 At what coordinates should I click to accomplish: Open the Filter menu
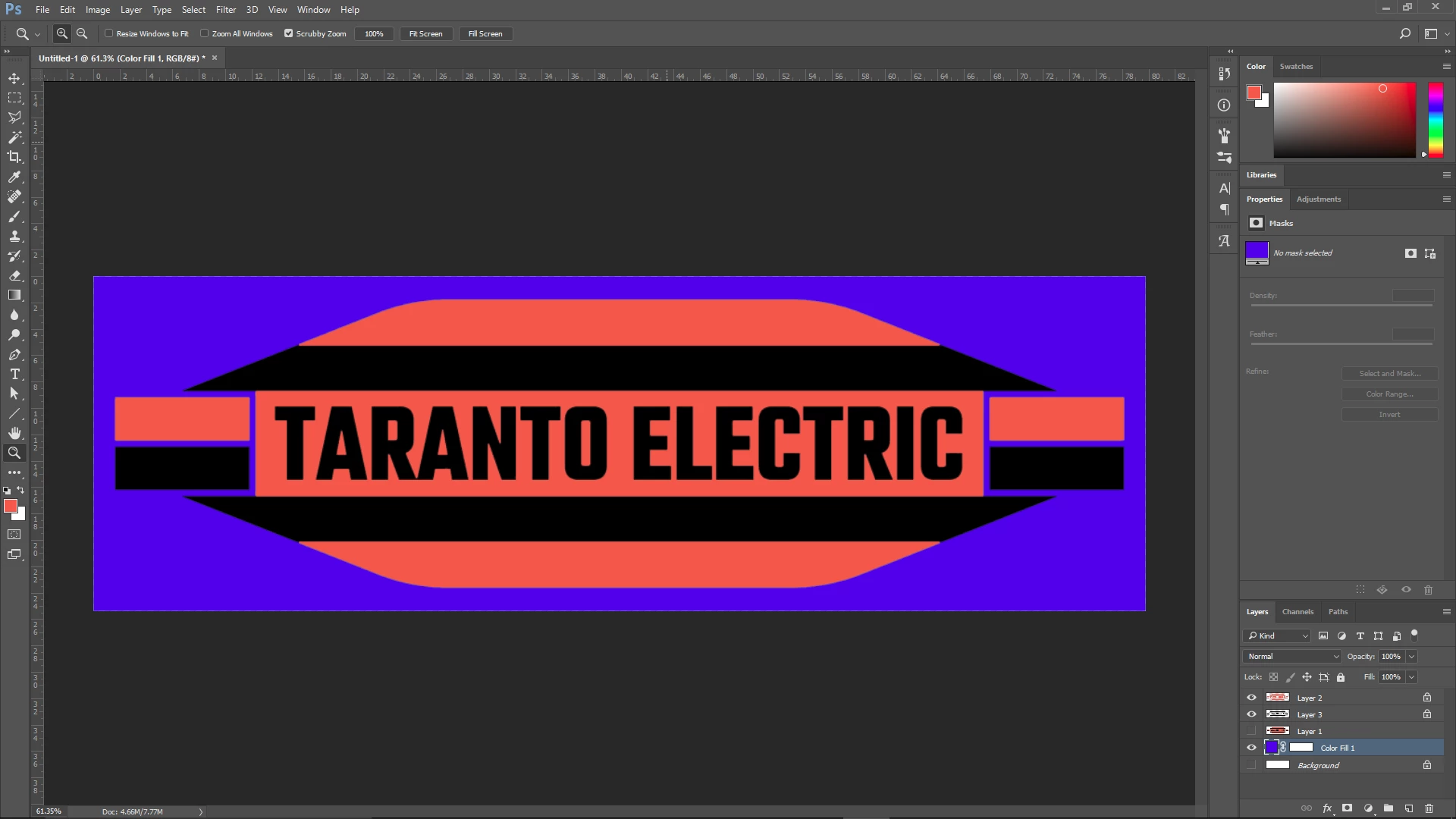(225, 10)
